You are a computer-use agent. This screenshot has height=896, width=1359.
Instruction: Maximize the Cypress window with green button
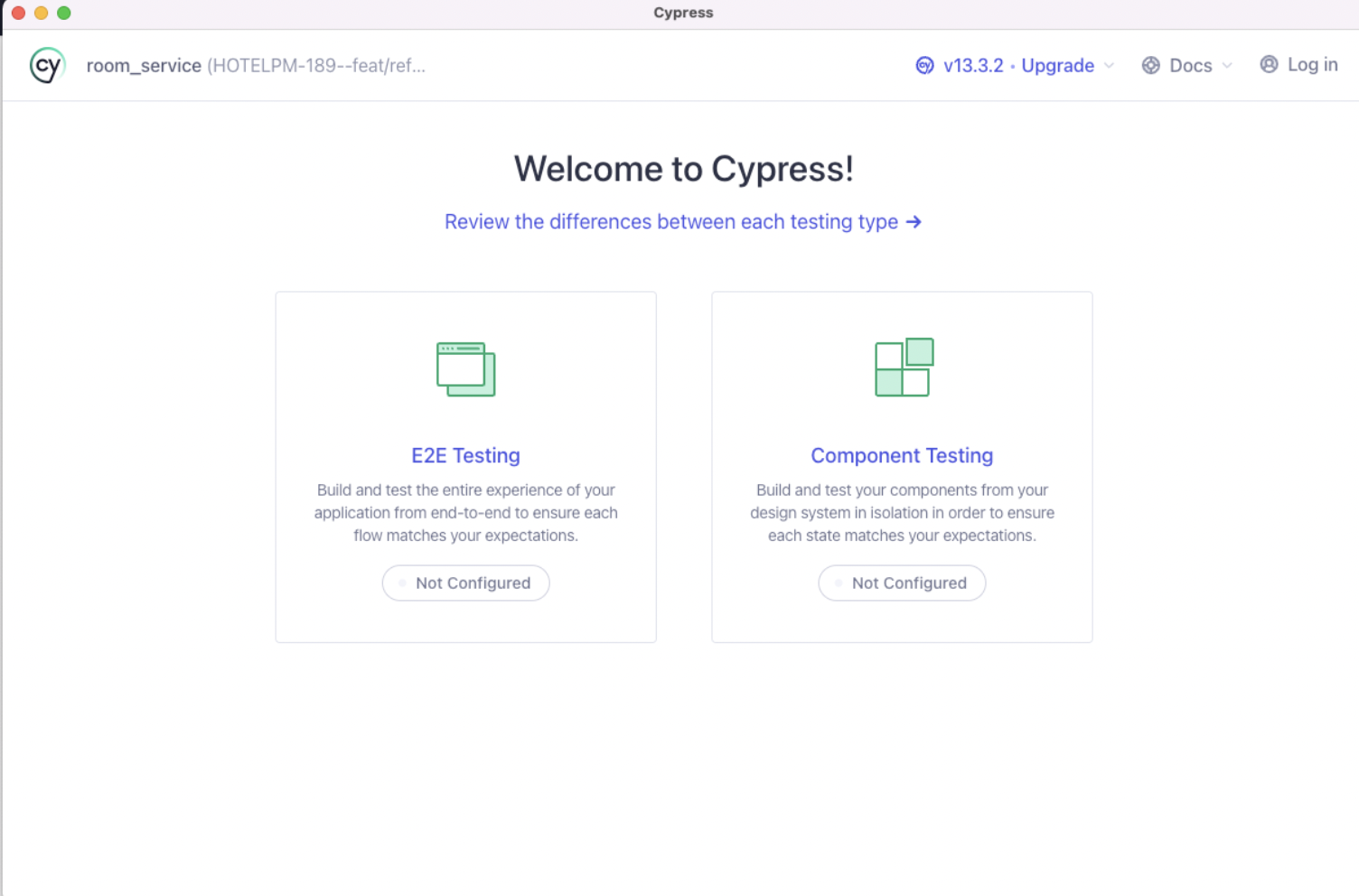(x=63, y=13)
